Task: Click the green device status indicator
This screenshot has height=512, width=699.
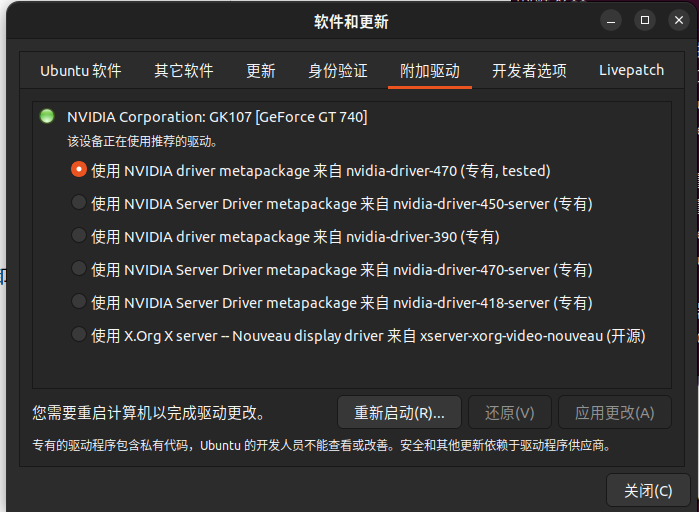Action: (x=47, y=116)
